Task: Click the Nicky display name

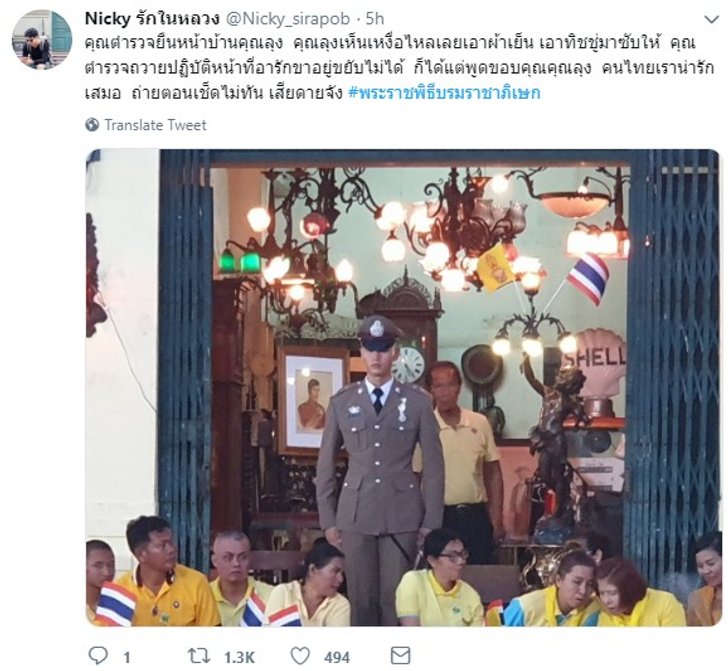Action: 152,19
